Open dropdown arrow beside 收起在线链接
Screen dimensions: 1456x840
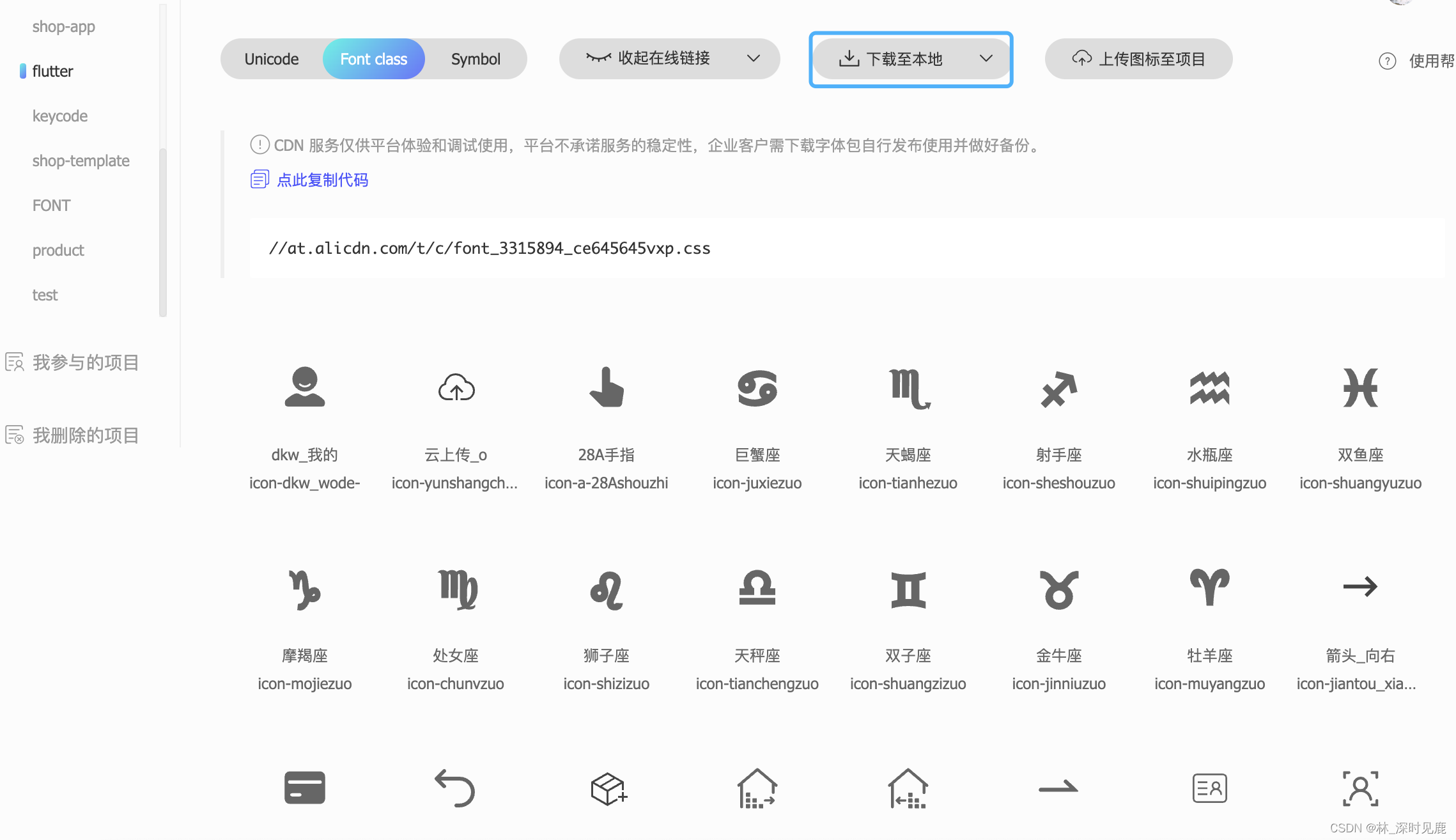pyautogui.click(x=754, y=58)
